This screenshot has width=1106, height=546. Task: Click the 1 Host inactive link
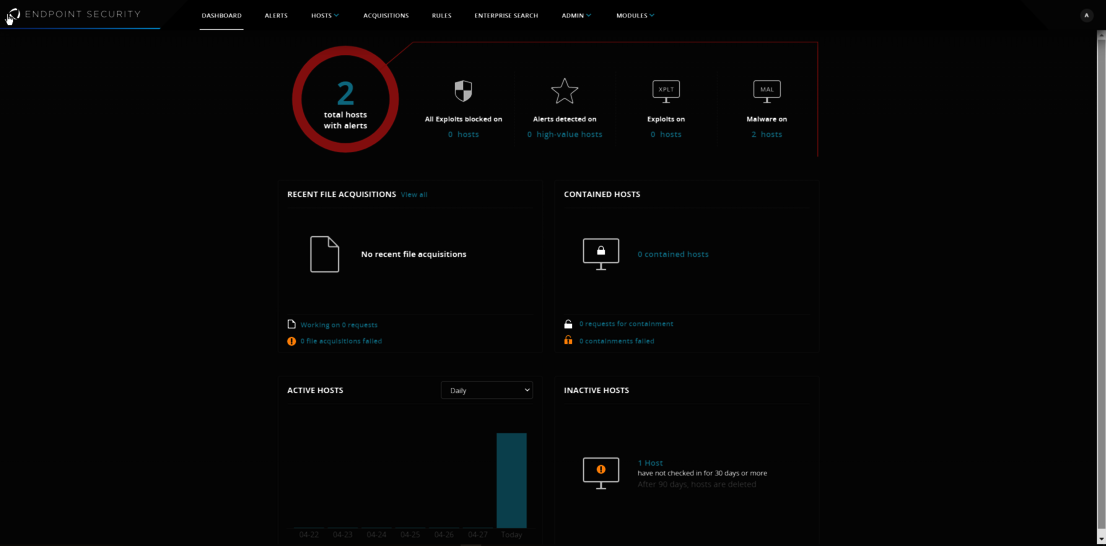pyautogui.click(x=650, y=463)
